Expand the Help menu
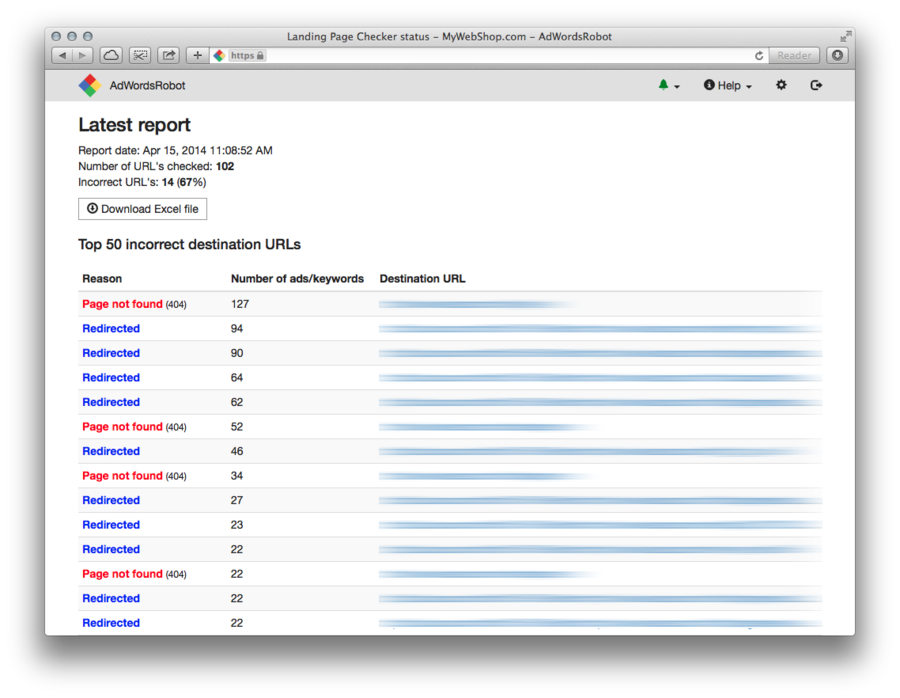The width and height of the screenshot is (900, 698). tap(728, 86)
